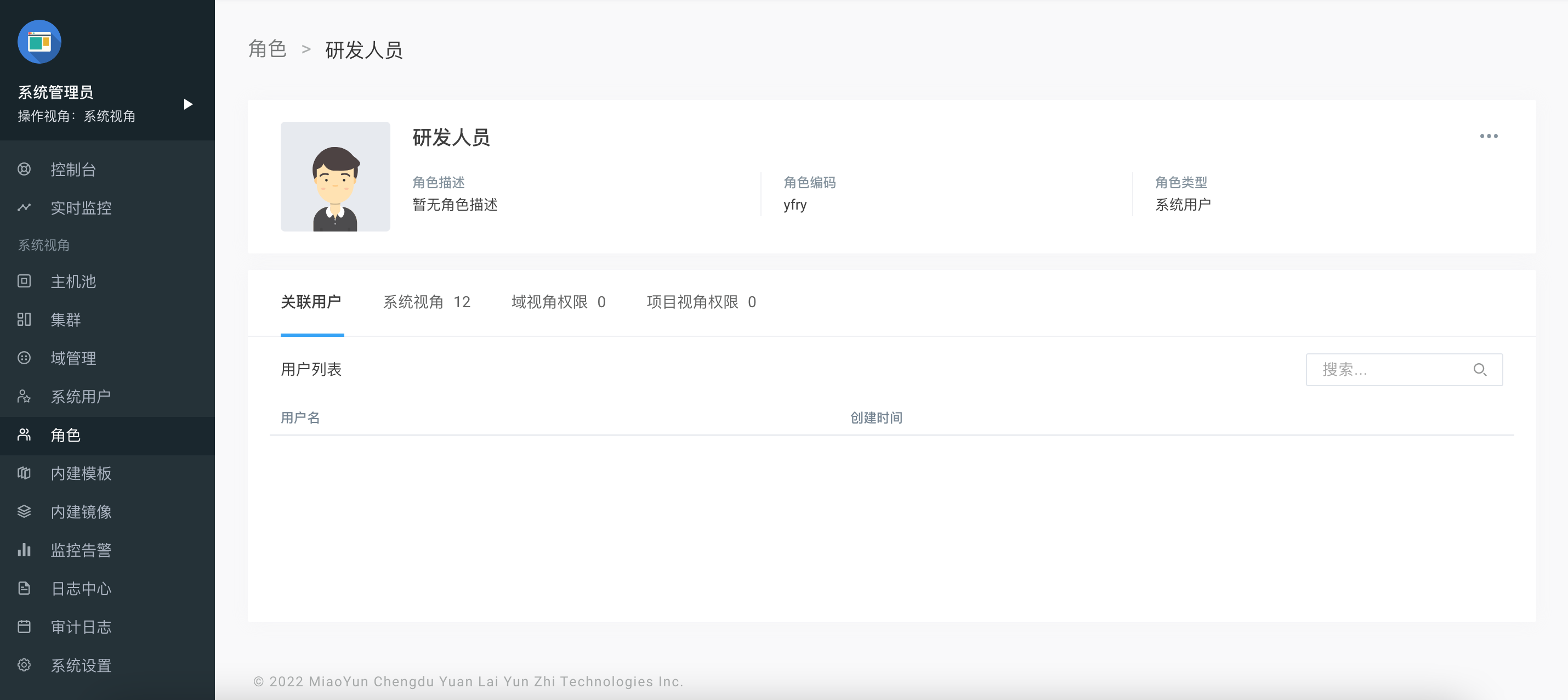Switch to the 系统视角 12 tab
This screenshot has height=700, width=1568.
[426, 302]
